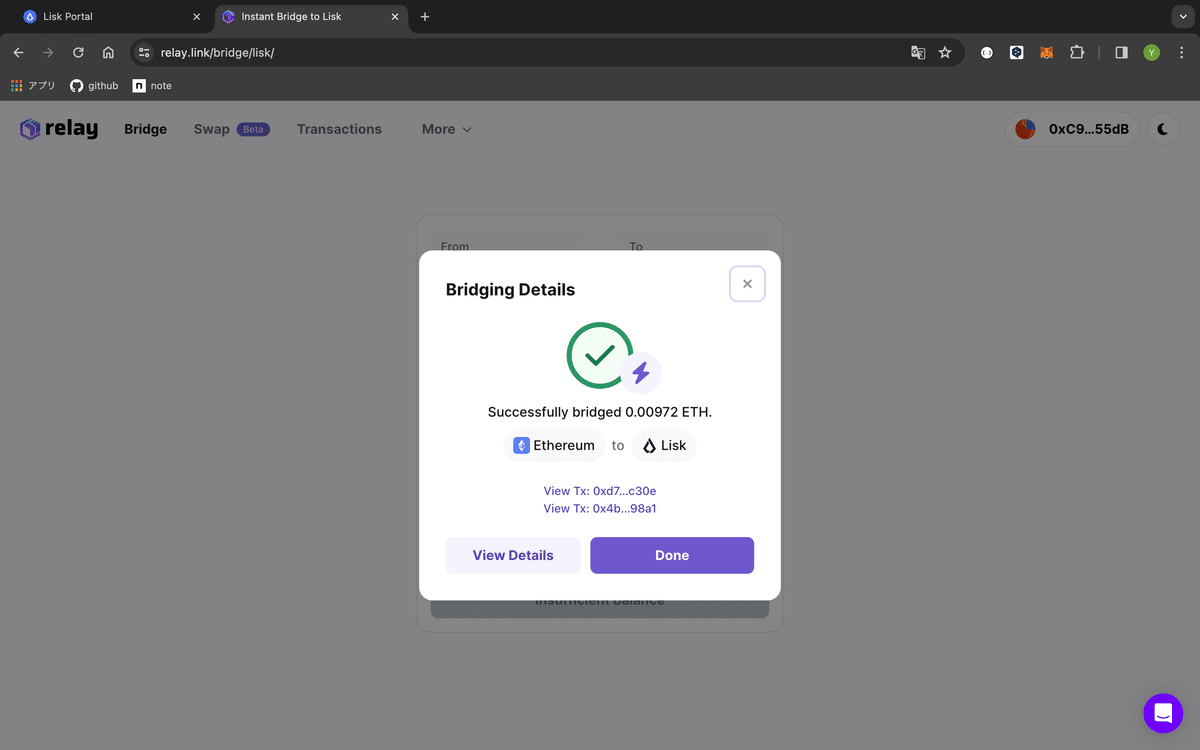
Task: Reload the current page
Action: point(78,52)
